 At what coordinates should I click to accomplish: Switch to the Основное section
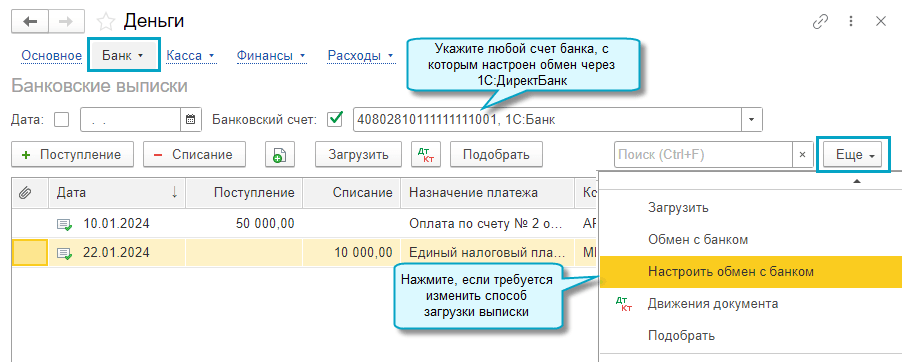pyautogui.click(x=52, y=56)
